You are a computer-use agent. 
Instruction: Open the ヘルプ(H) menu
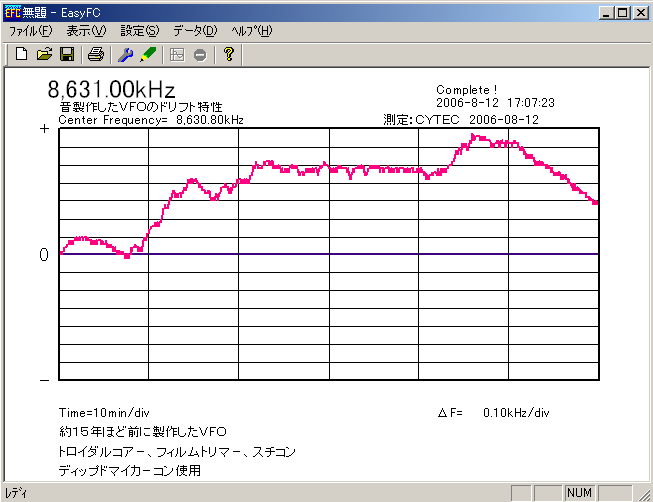point(252,31)
